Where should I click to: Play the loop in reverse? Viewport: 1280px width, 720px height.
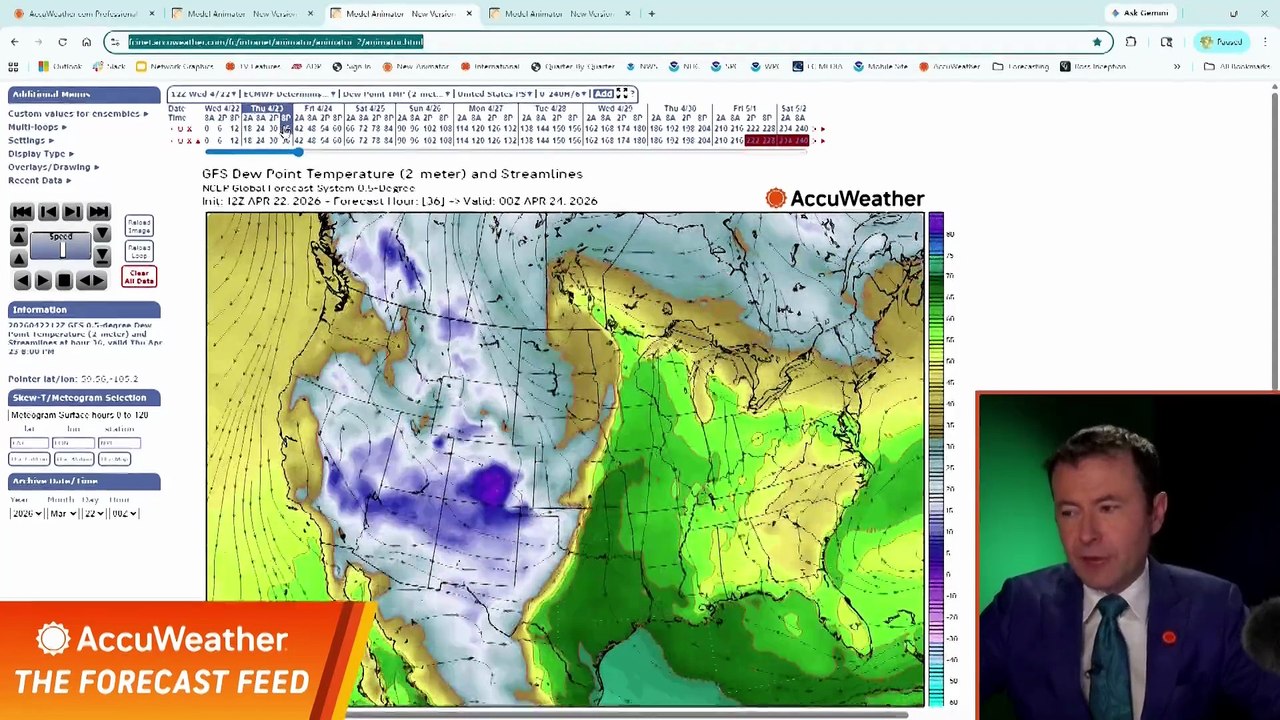pos(22,281)
